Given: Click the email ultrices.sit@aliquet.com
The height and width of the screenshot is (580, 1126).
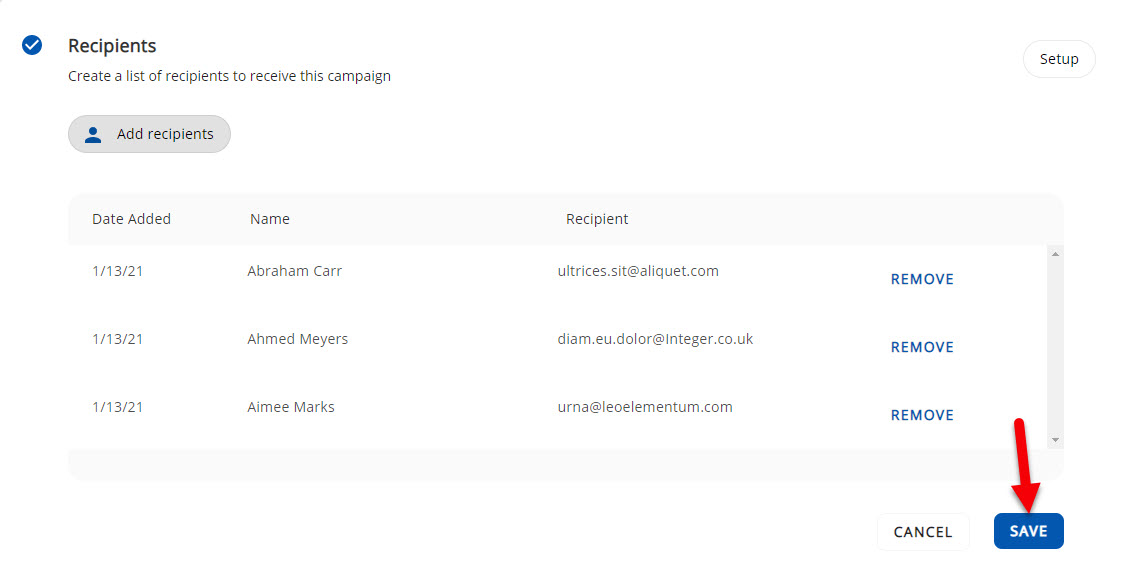Looking at the screenshot, I should [637, 271].
